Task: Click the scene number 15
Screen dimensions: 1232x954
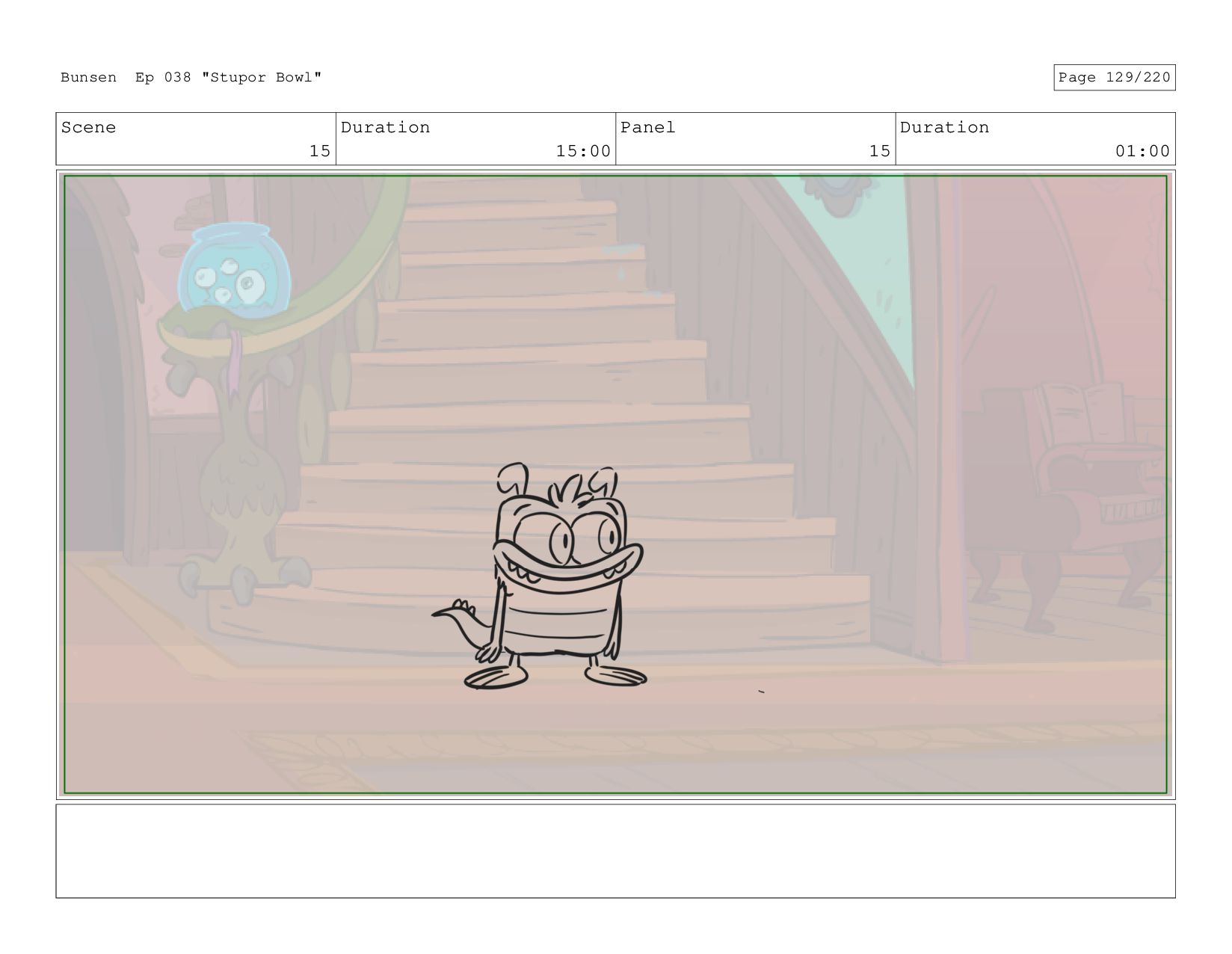Action: (319, 151)
